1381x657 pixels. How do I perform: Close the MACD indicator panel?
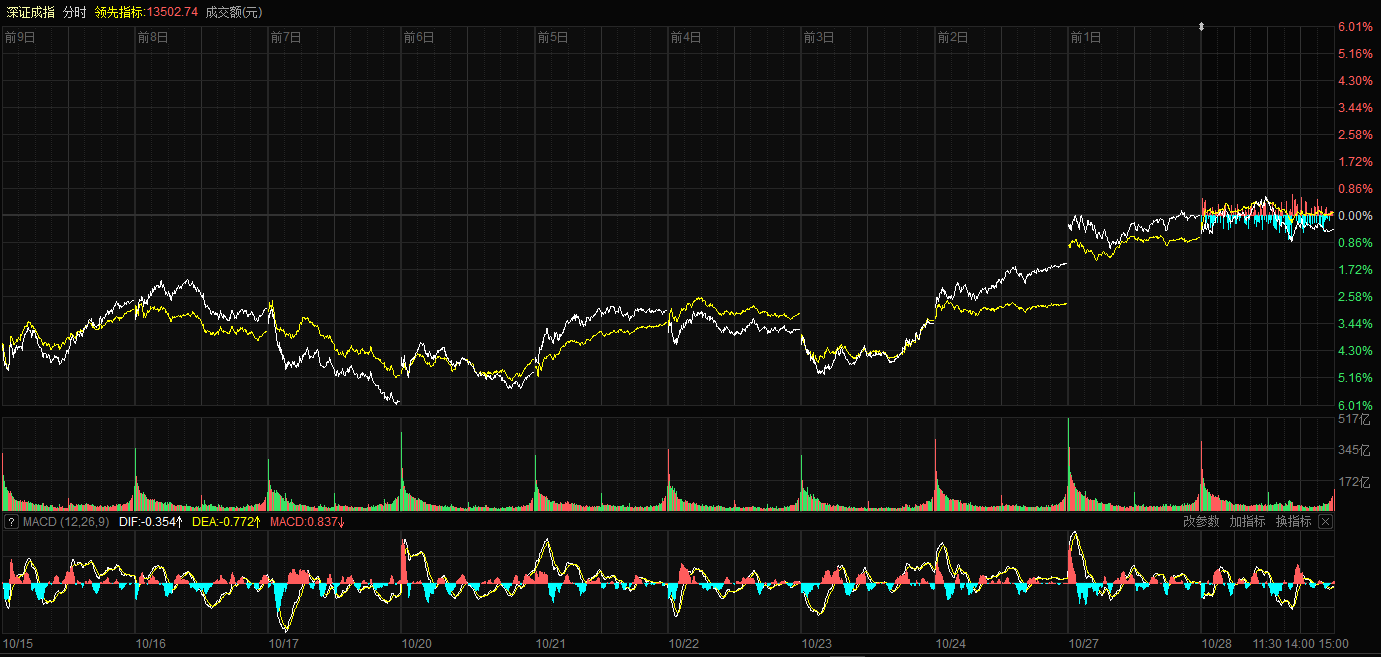(1326, 522)
